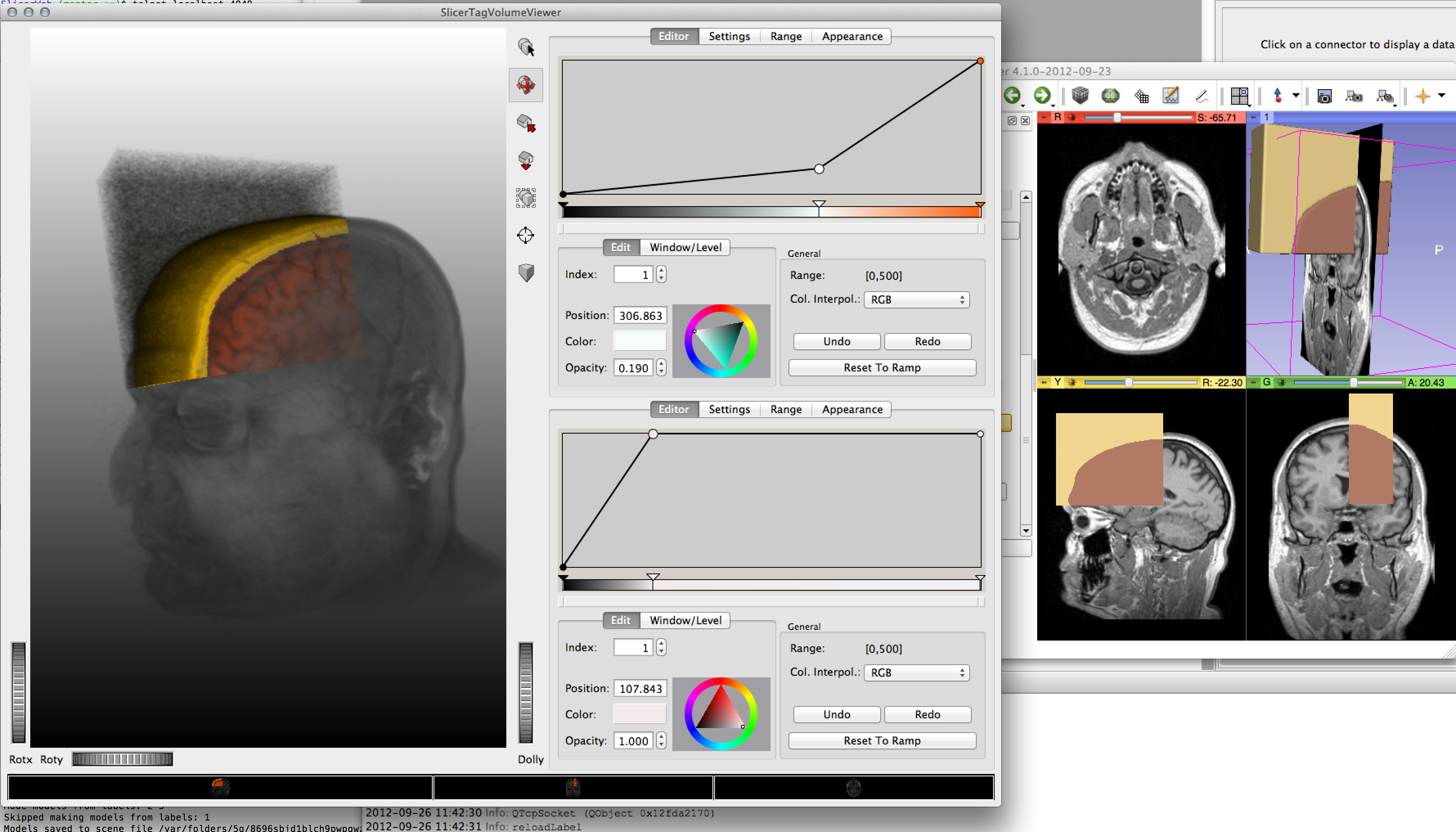This screenshot has height=832, width=1456.
Task: Select the pick-object cursor tool
Action: coord(526,47)
